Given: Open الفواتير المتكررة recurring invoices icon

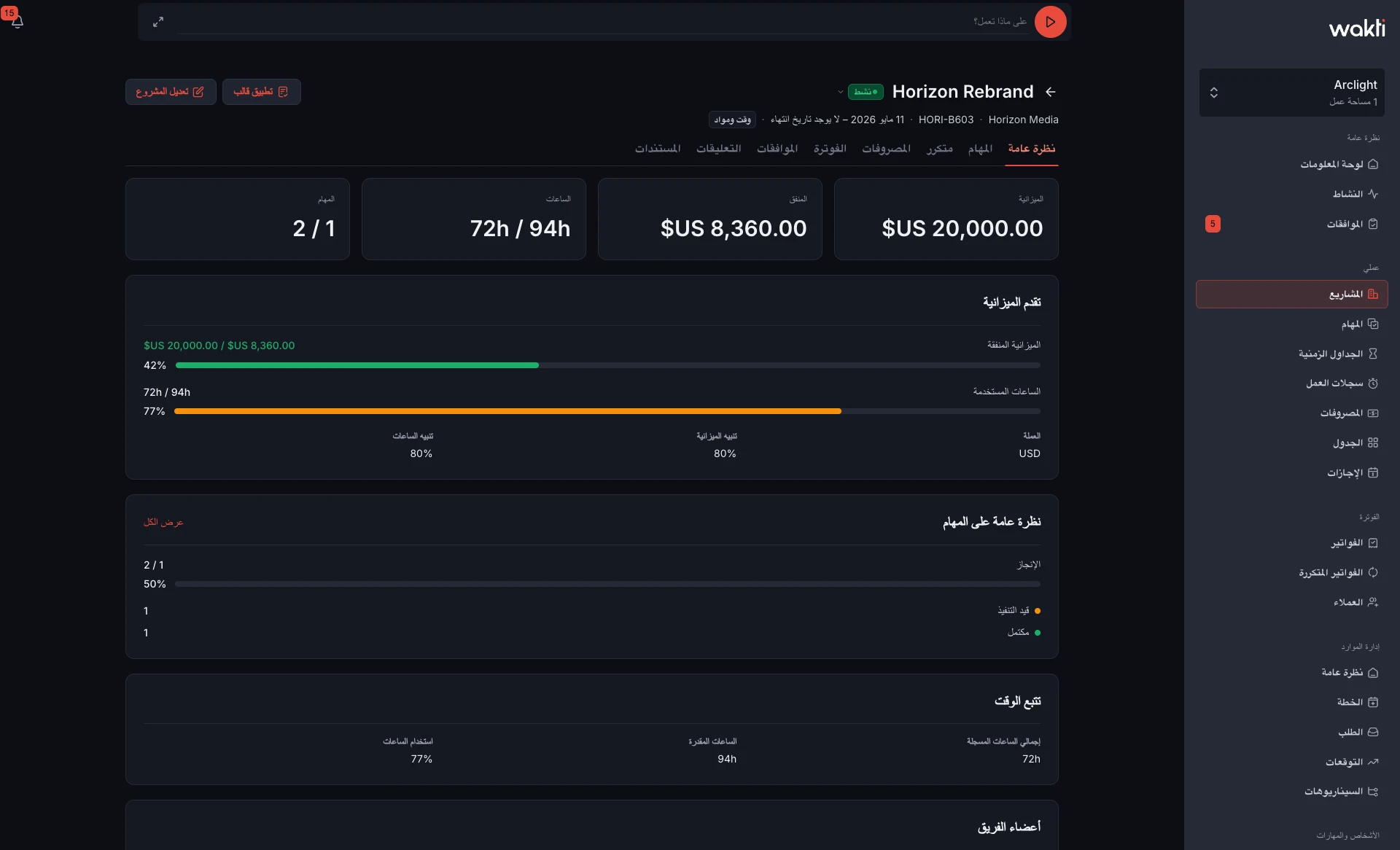Looking at the screenshot, I should (1373, 572).
